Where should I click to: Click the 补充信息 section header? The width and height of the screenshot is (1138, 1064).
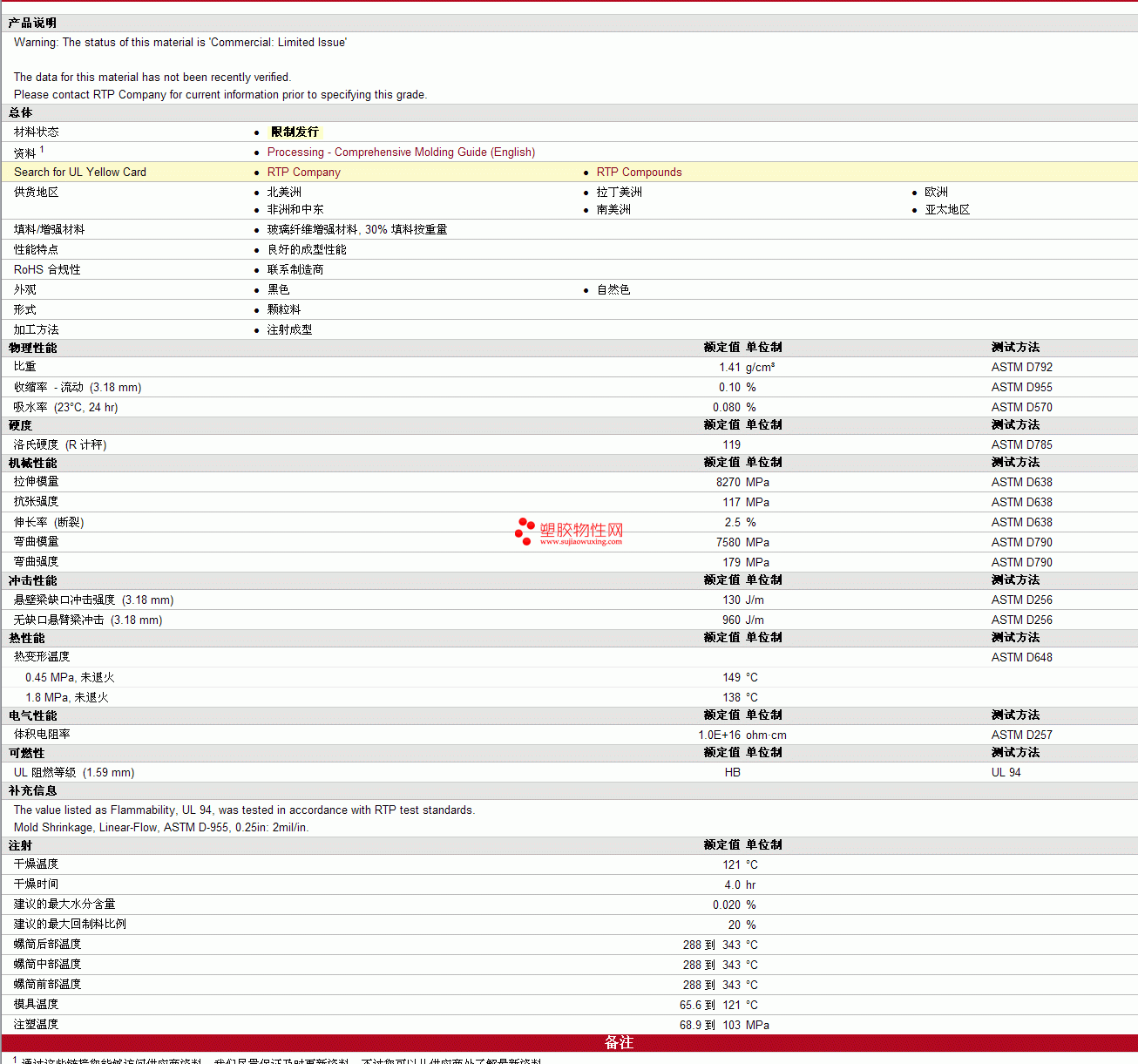32,790
